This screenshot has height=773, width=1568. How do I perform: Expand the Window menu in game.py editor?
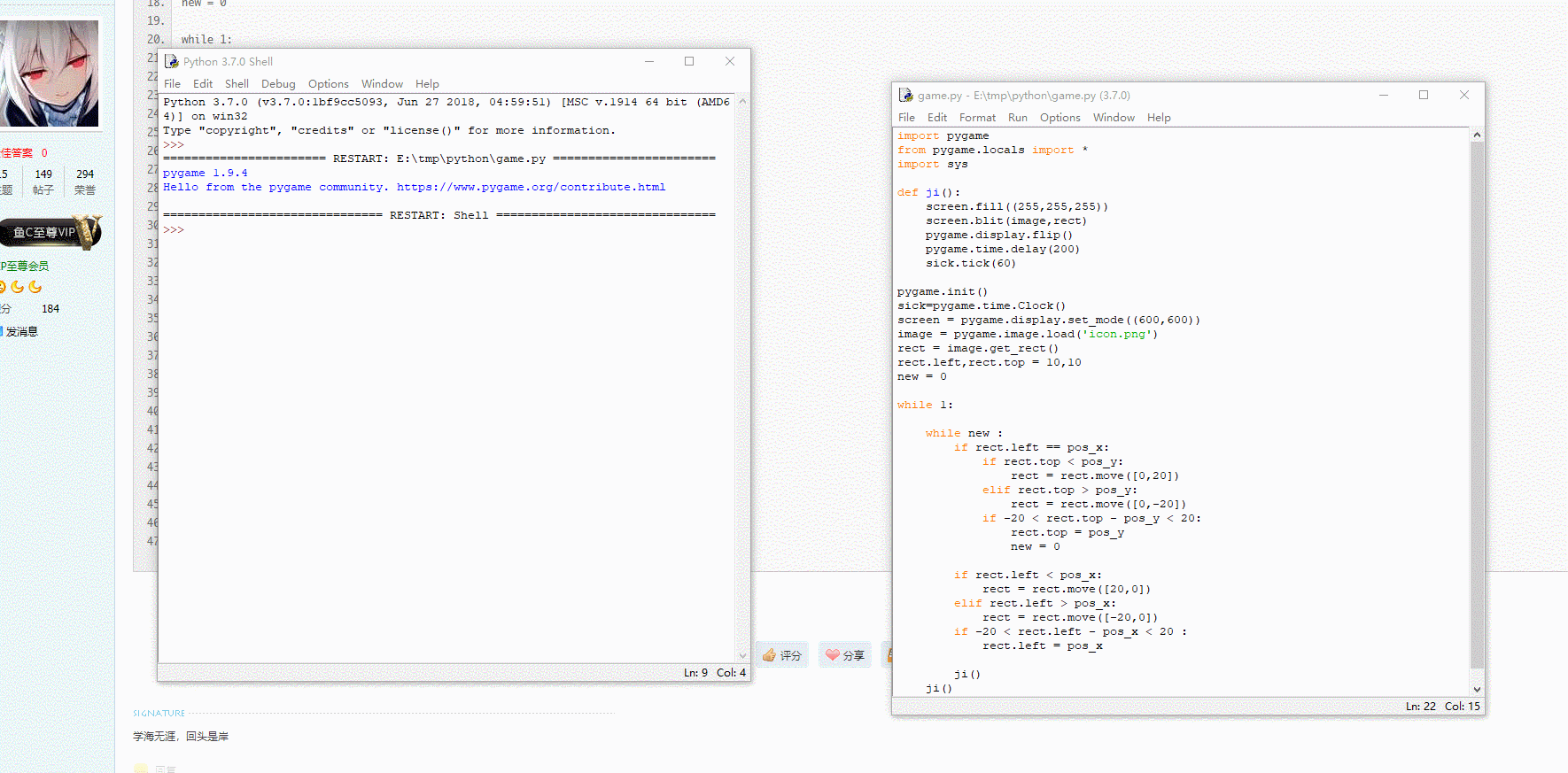(x=1113, y=118)
